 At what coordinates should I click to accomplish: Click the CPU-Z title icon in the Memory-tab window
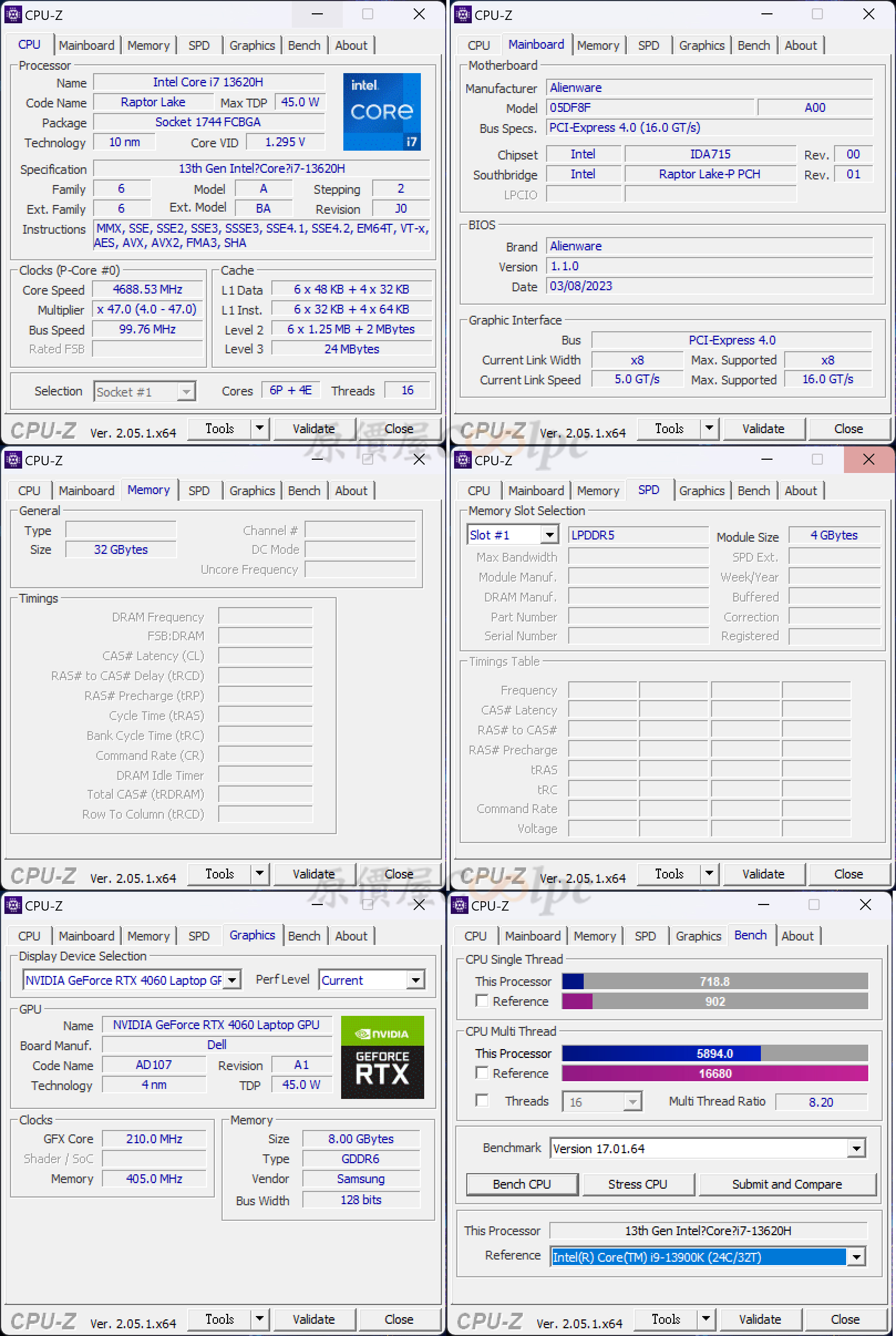13,459
